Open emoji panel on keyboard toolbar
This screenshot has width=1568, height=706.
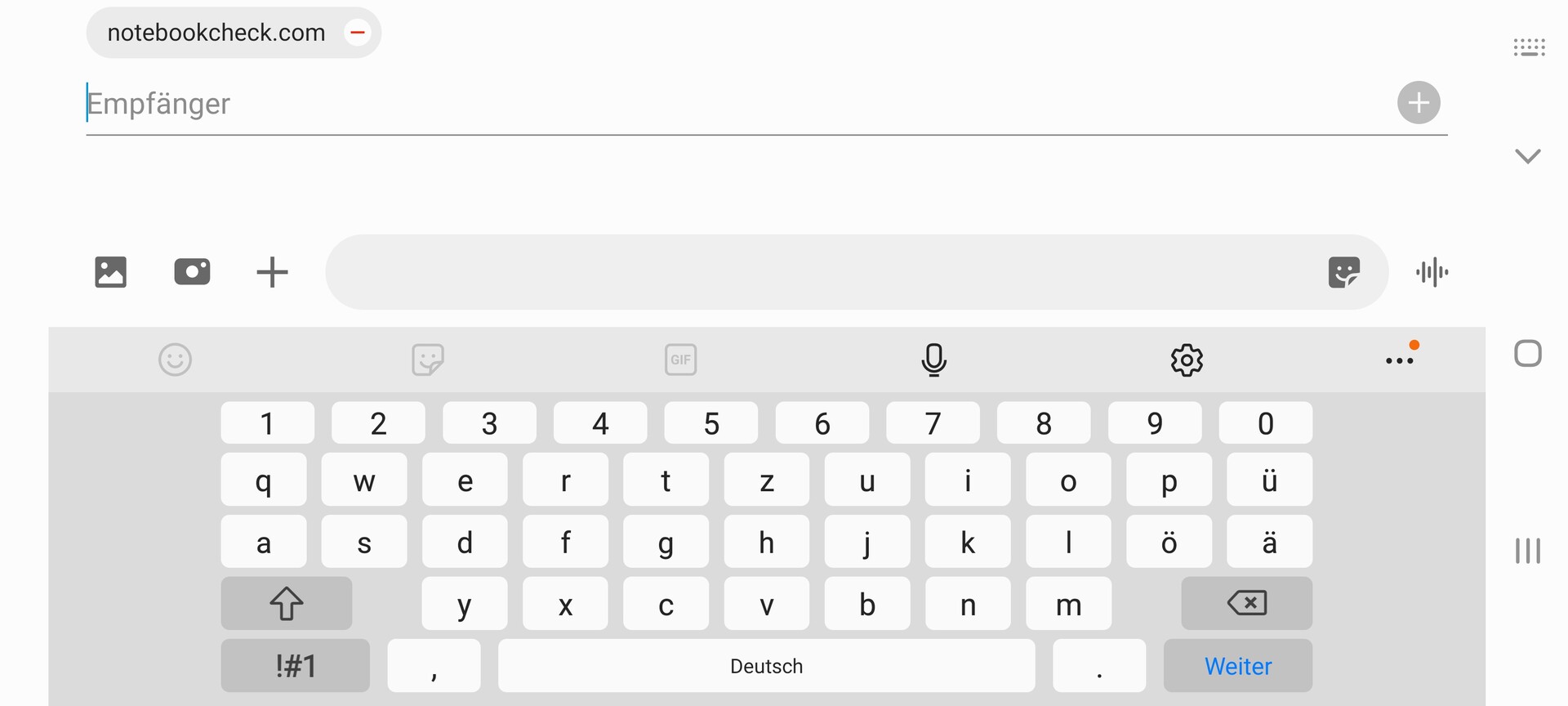pyautogui.click(x=175, y=360)
